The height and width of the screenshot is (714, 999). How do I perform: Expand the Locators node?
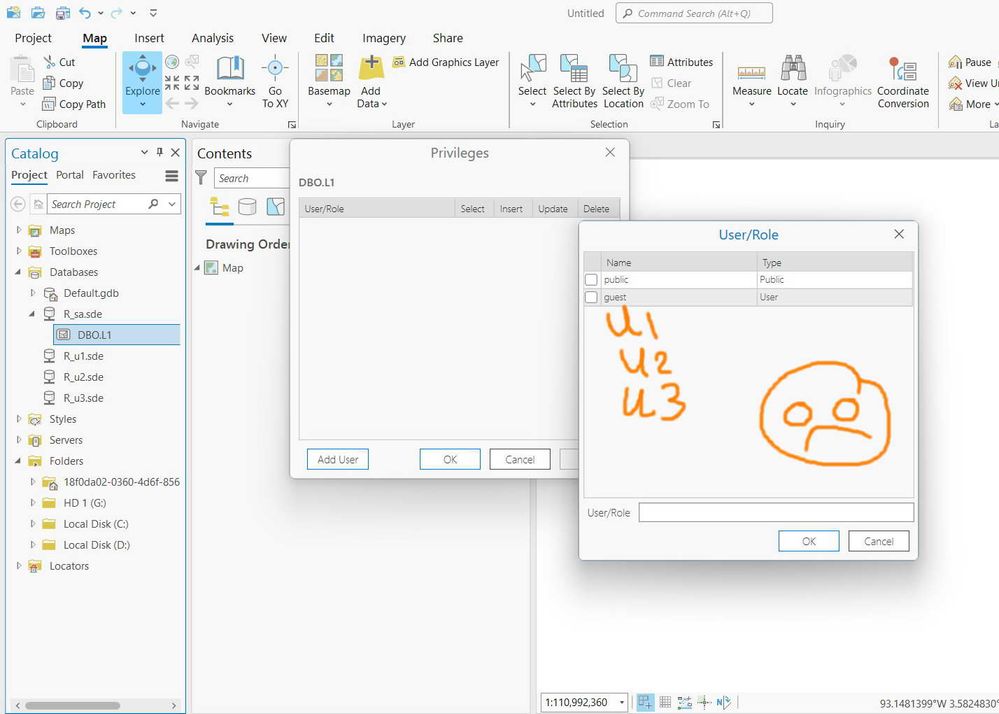click(x=18, y=566)
